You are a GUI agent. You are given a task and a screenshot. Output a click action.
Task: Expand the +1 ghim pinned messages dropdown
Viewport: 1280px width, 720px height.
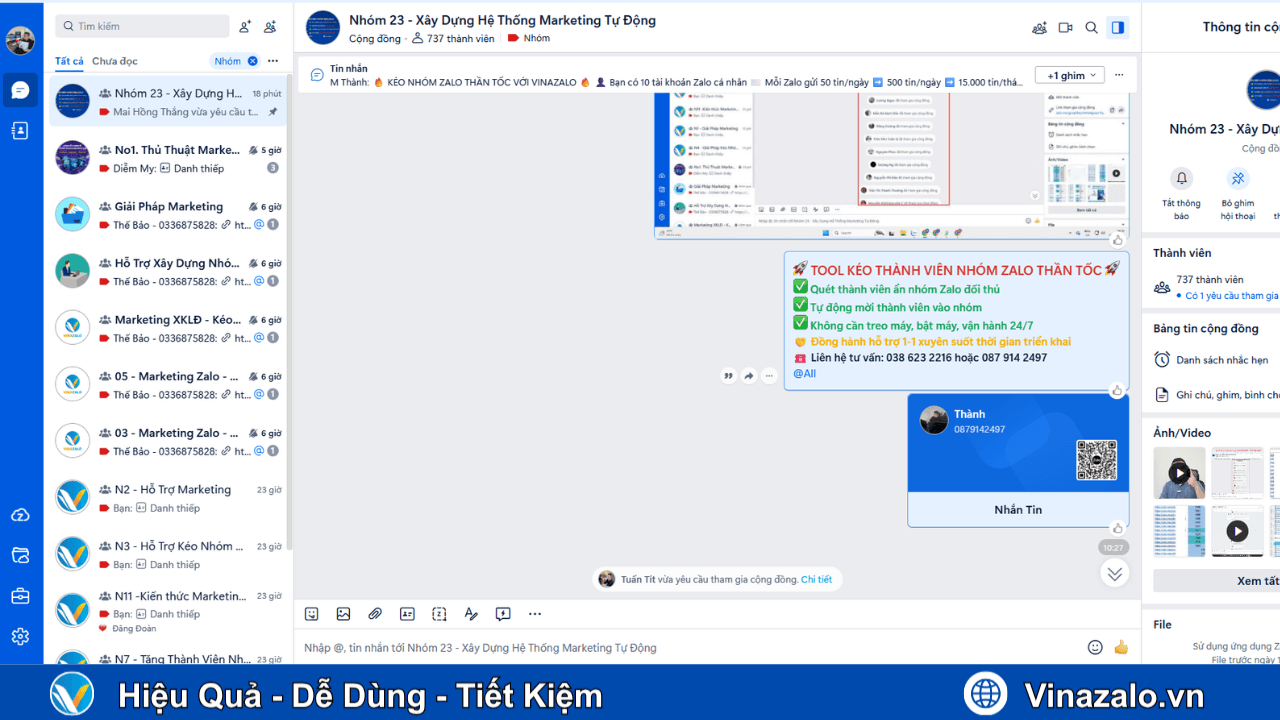pos(1072,75)
